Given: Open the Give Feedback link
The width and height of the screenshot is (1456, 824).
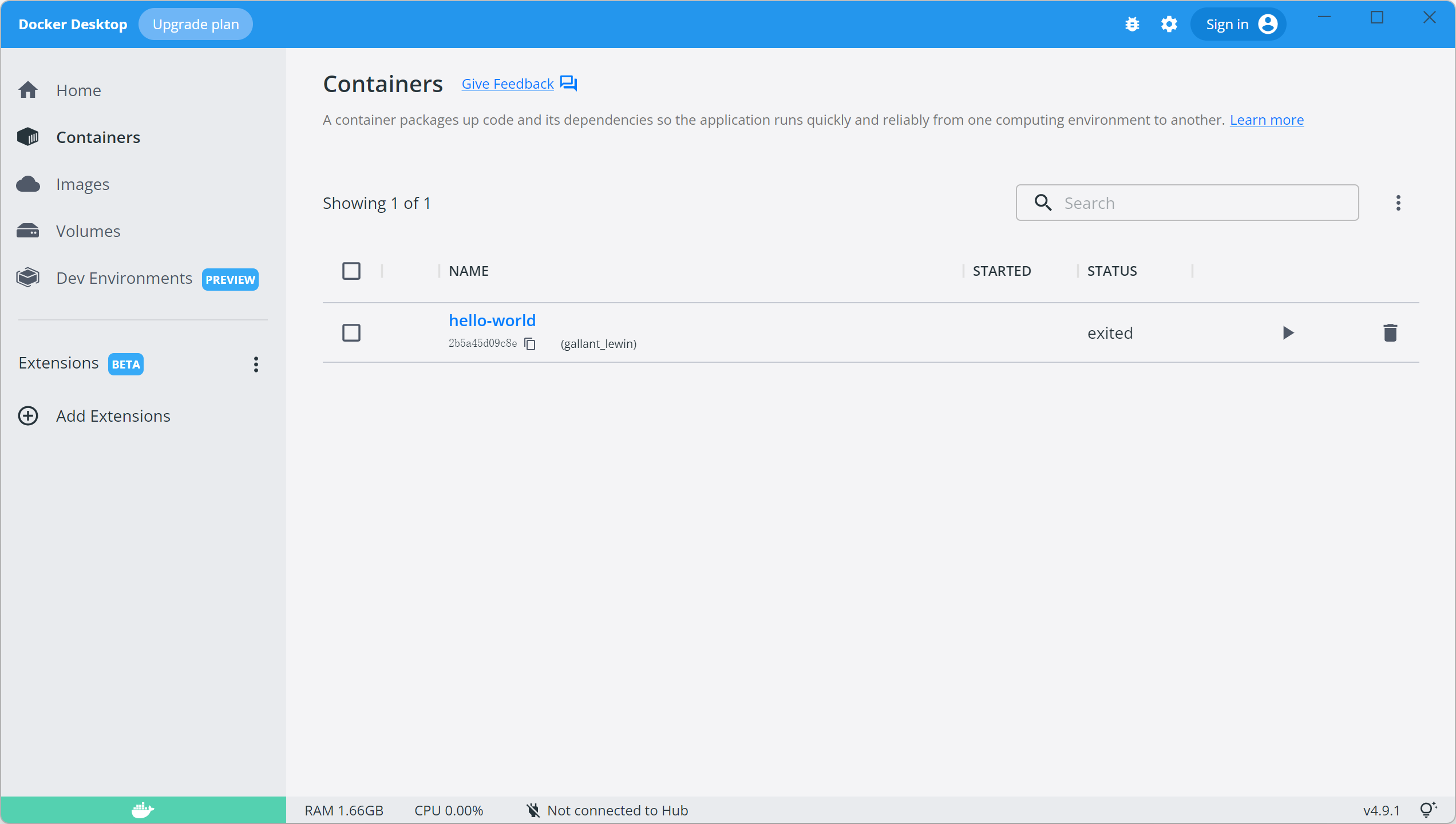Looking at the screenshot, I should click(508, 84).
